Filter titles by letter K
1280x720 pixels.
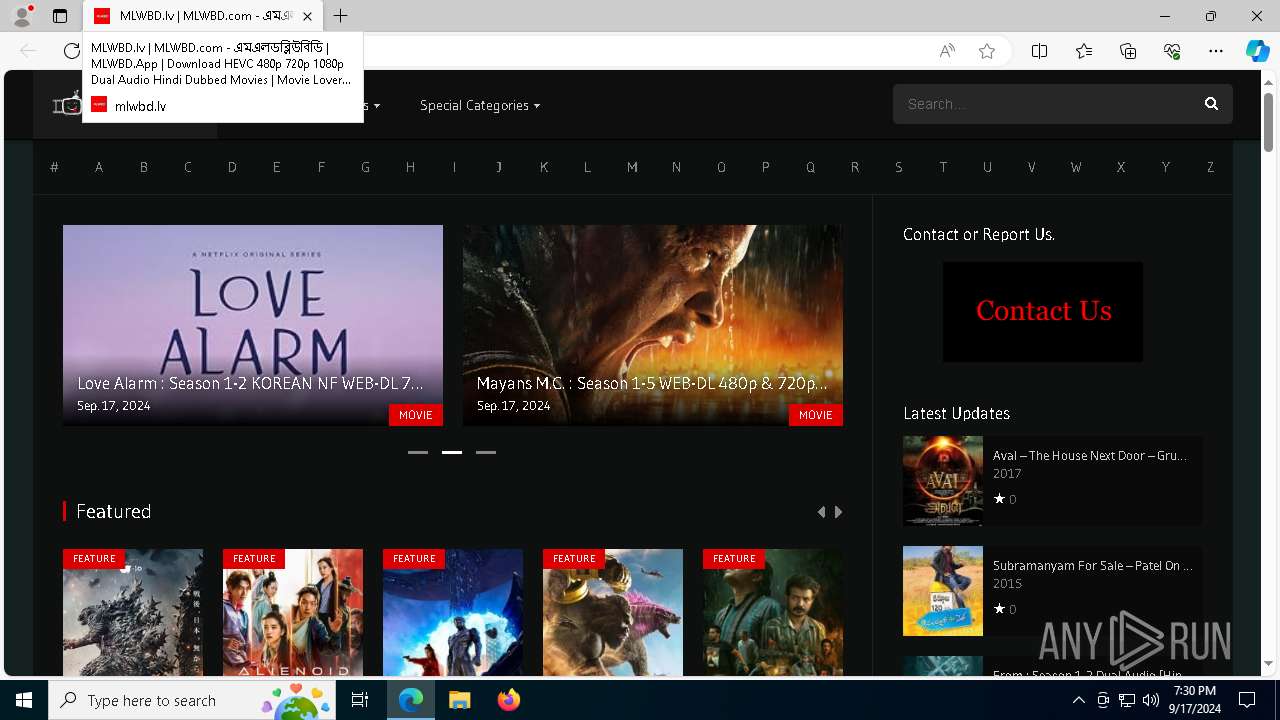[543, 167]
